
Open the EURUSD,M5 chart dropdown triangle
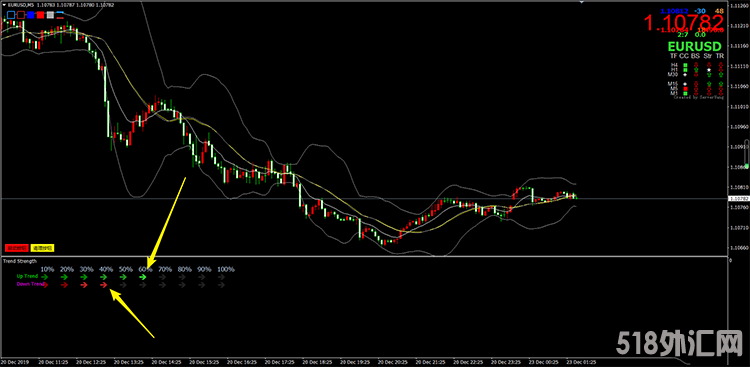pyautogui.click(x=4, y=5)
